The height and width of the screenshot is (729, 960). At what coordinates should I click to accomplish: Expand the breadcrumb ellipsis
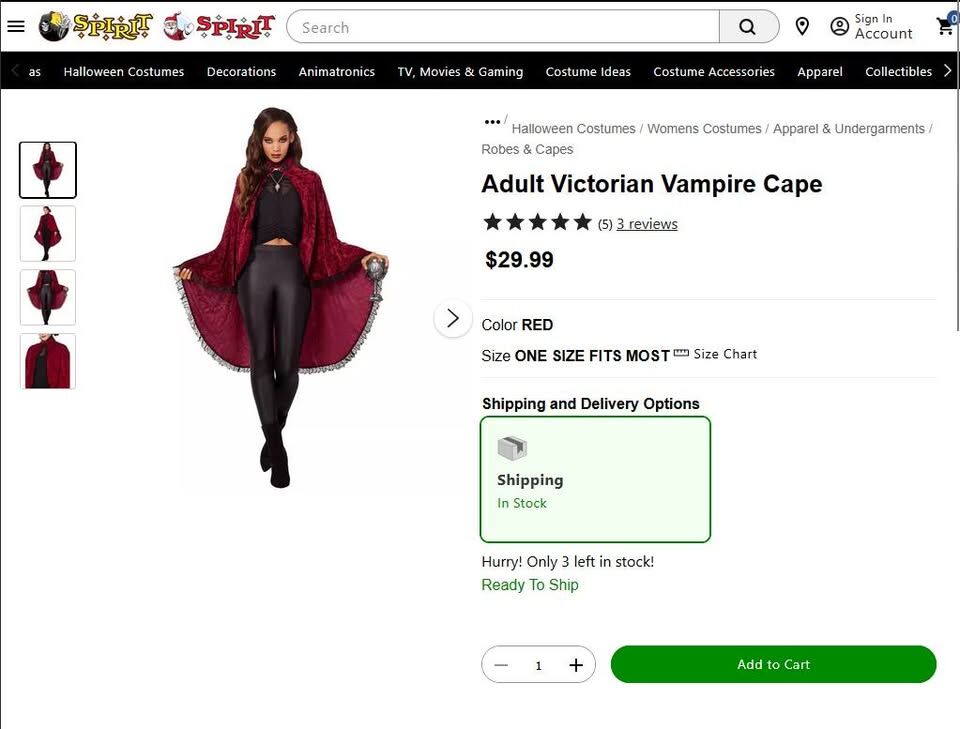pos(492,122)
